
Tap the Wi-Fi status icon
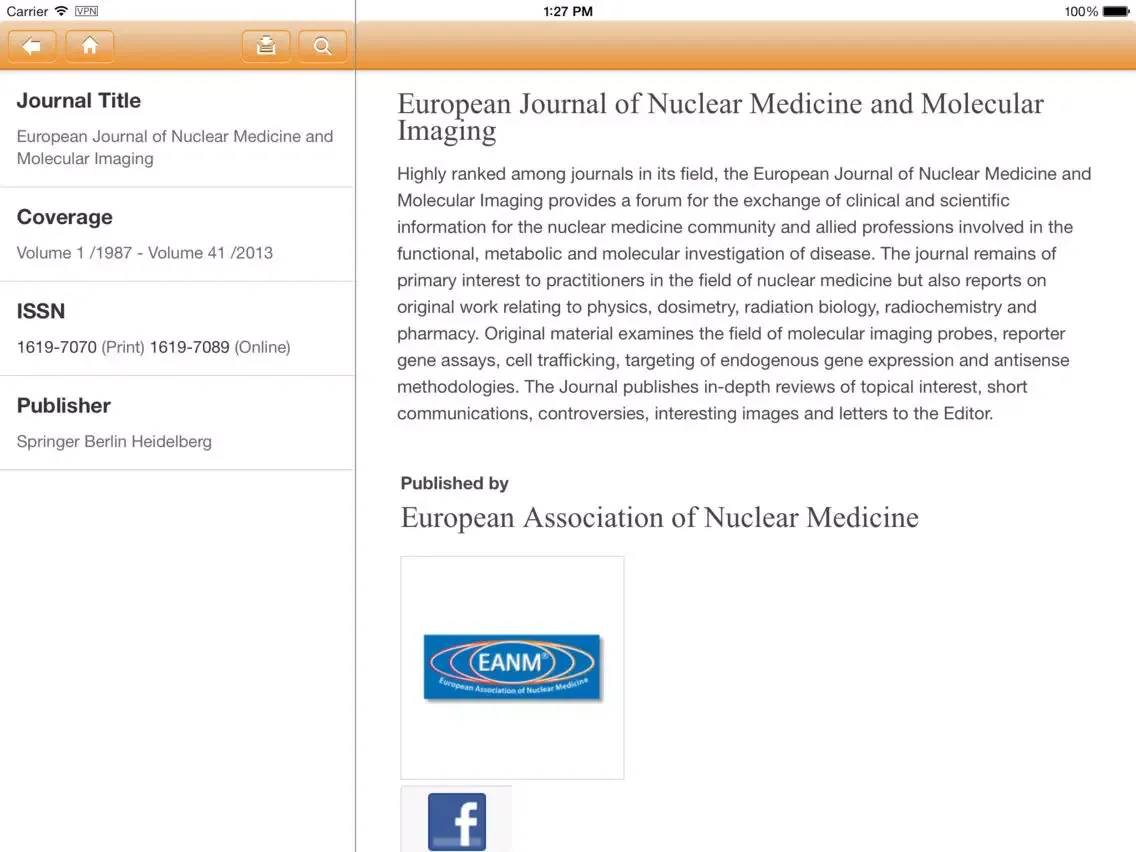click(x=62, y=11)
